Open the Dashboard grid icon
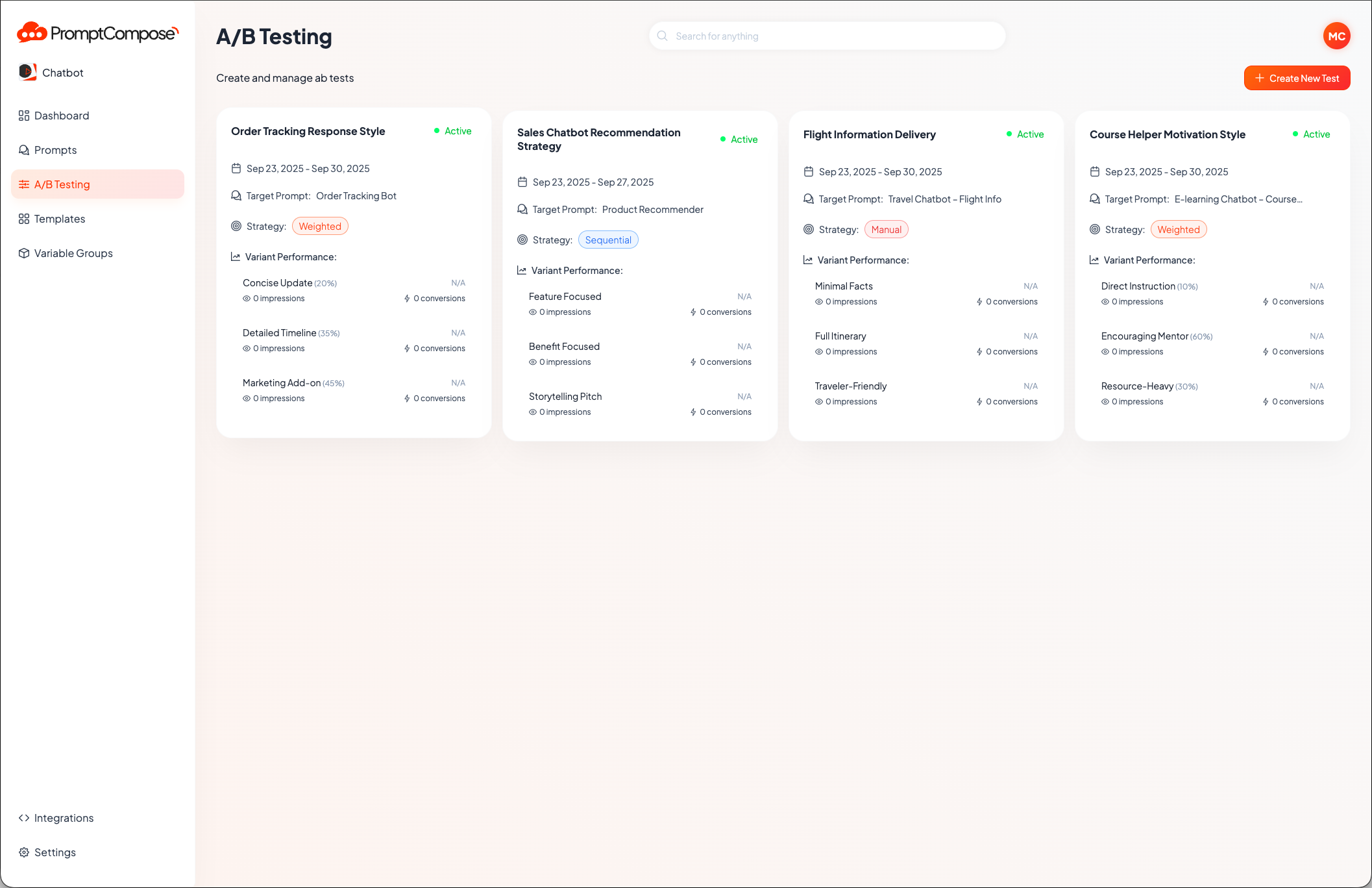The image size is (1372, 888). tap(24, 116)
